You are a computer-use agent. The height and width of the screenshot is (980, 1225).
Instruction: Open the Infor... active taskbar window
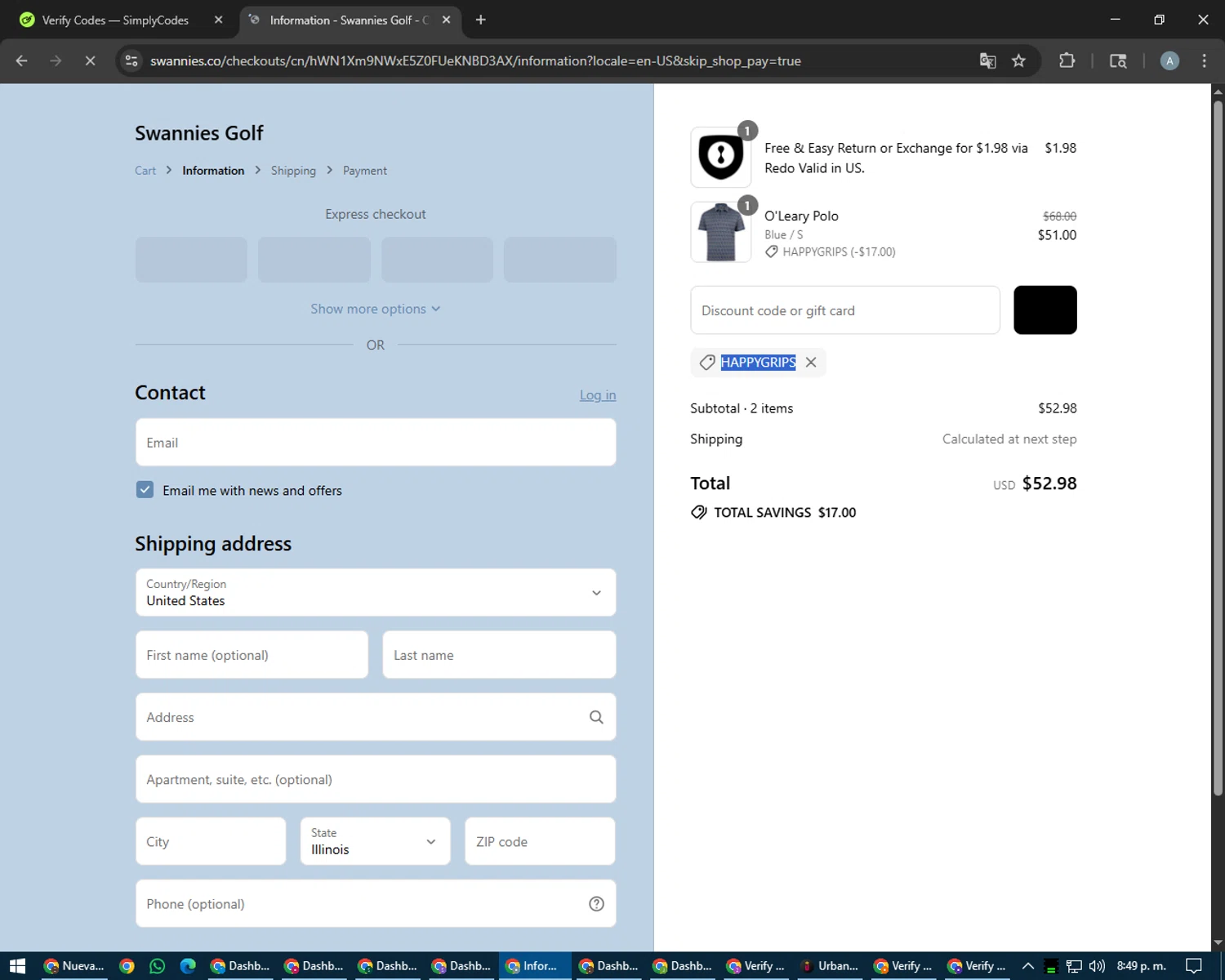533,966
